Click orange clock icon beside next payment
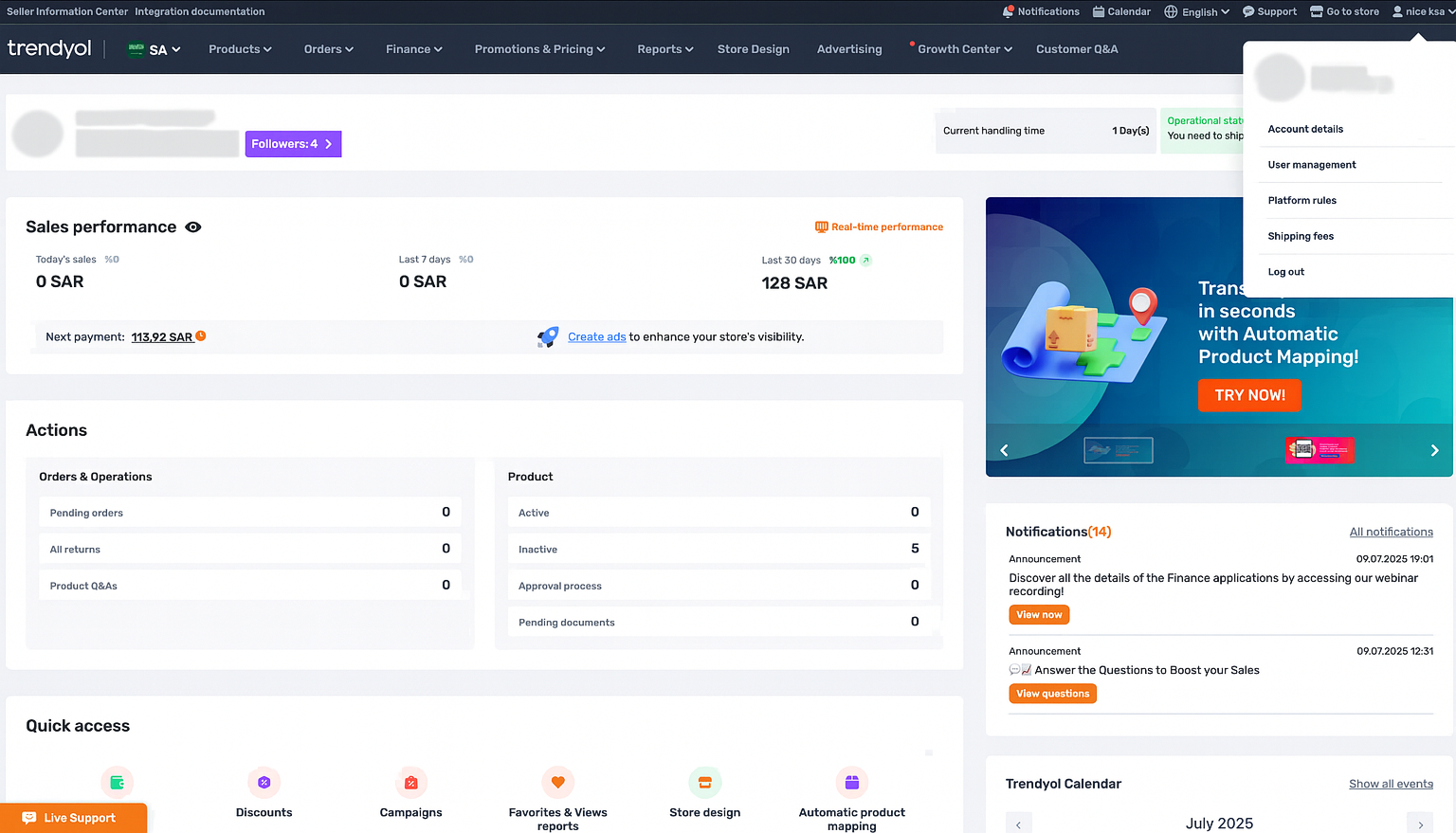 [x=201, y=336]
